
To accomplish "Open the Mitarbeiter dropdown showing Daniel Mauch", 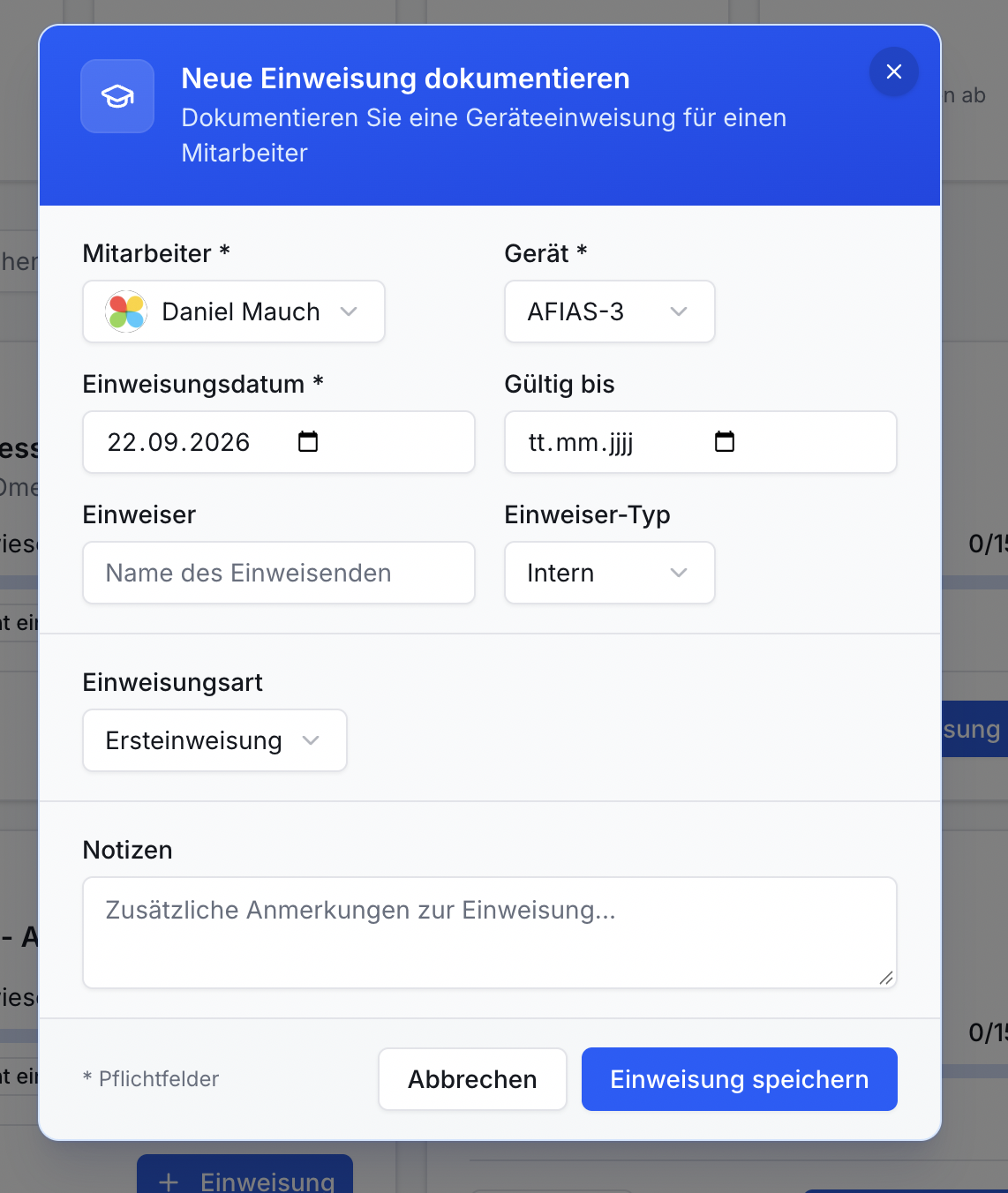I will tap(234, 311).
